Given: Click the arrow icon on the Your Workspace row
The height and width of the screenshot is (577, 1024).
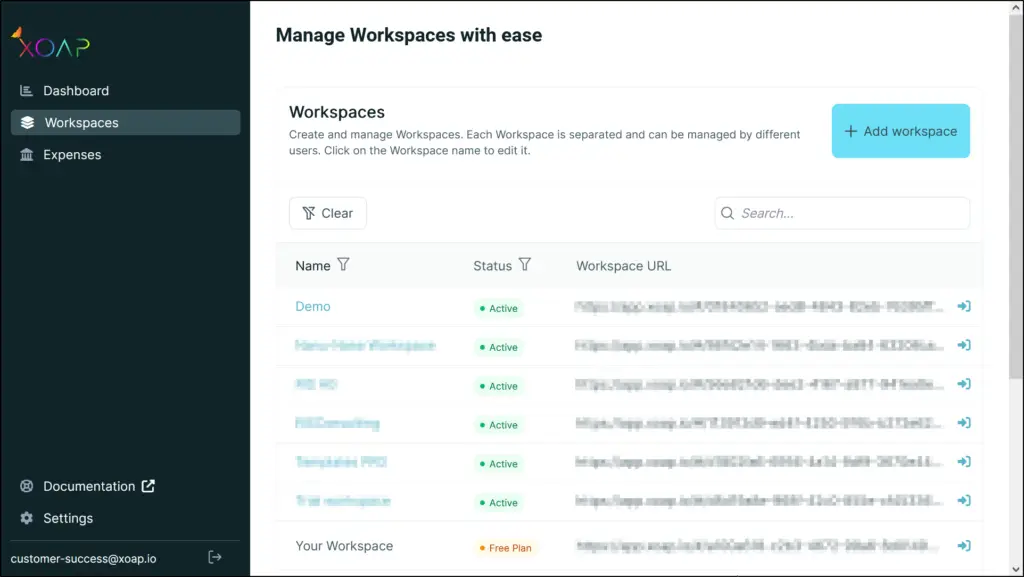Looking at the screenshot, I should point(962,545).
